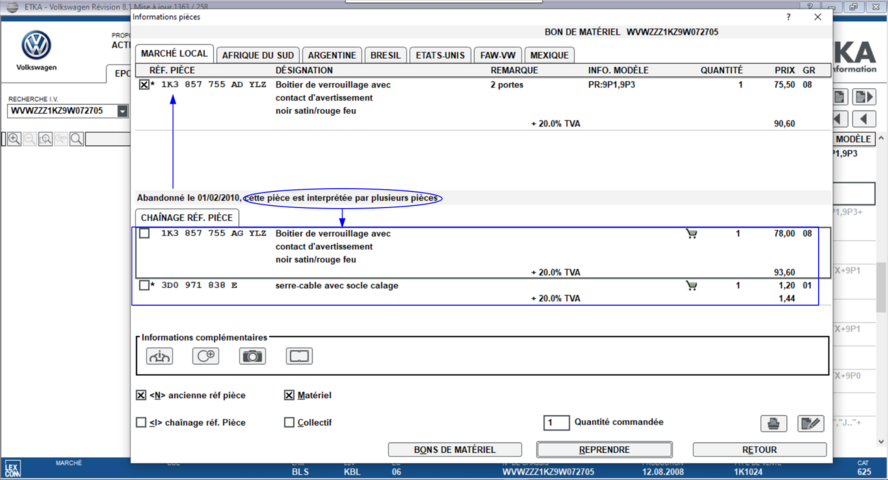This screenshot has height=480, width=888.
Task: Select part number 1K3 857 755 AG YLZ
Action: click(214, 233)
